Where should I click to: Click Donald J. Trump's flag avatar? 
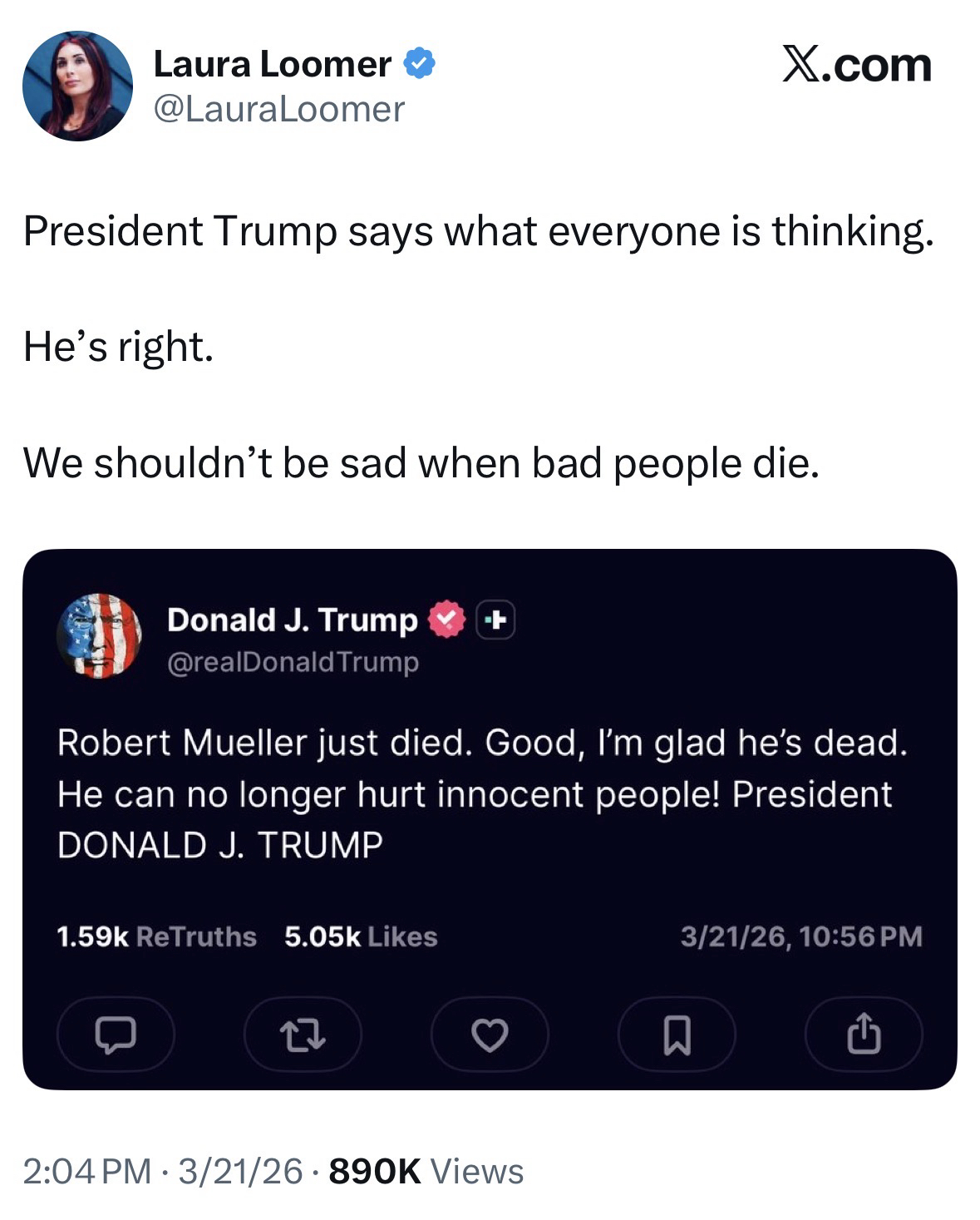(x=99, y=636)
